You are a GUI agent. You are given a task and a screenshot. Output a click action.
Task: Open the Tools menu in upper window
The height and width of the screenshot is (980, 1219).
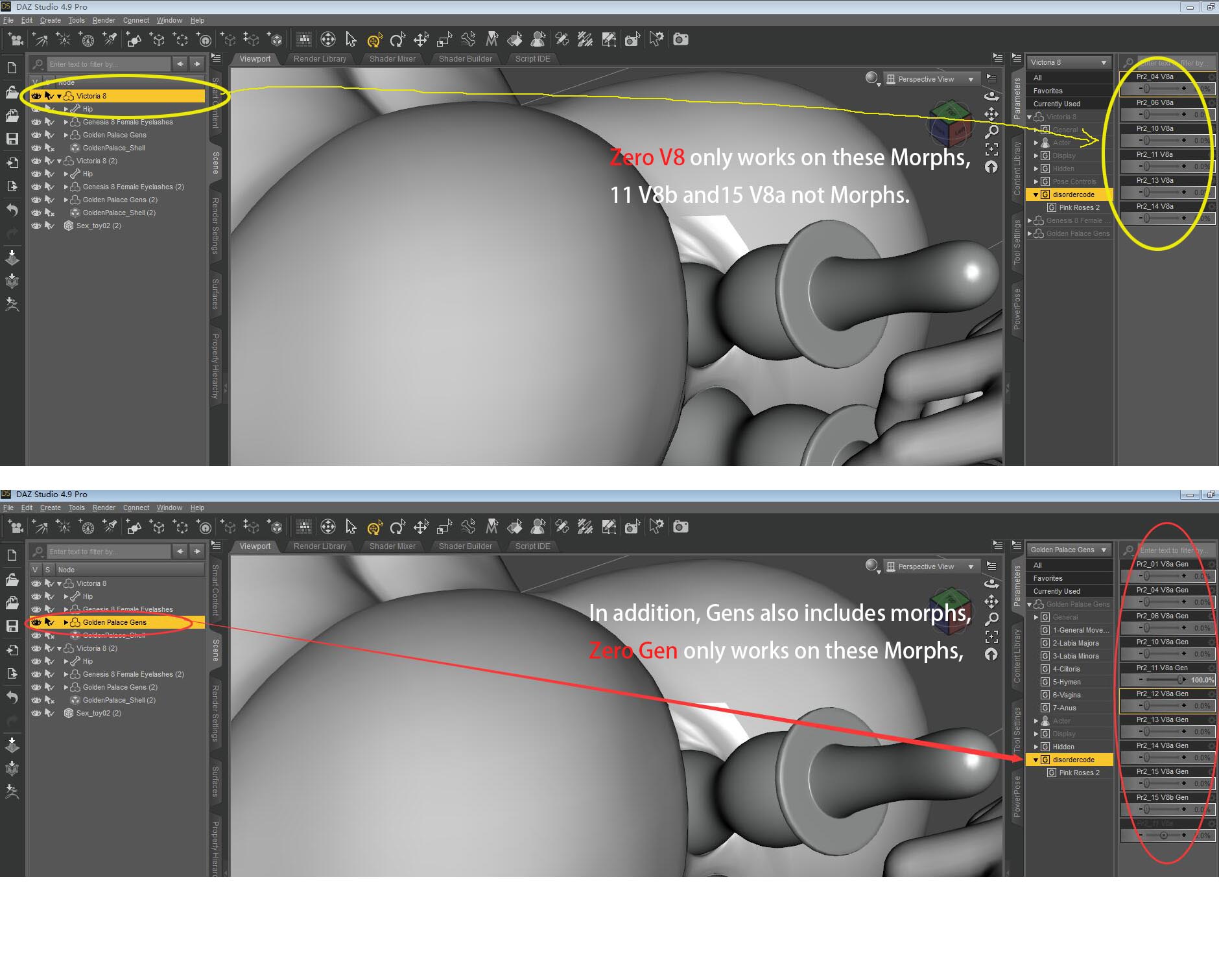tap(77, 20)
